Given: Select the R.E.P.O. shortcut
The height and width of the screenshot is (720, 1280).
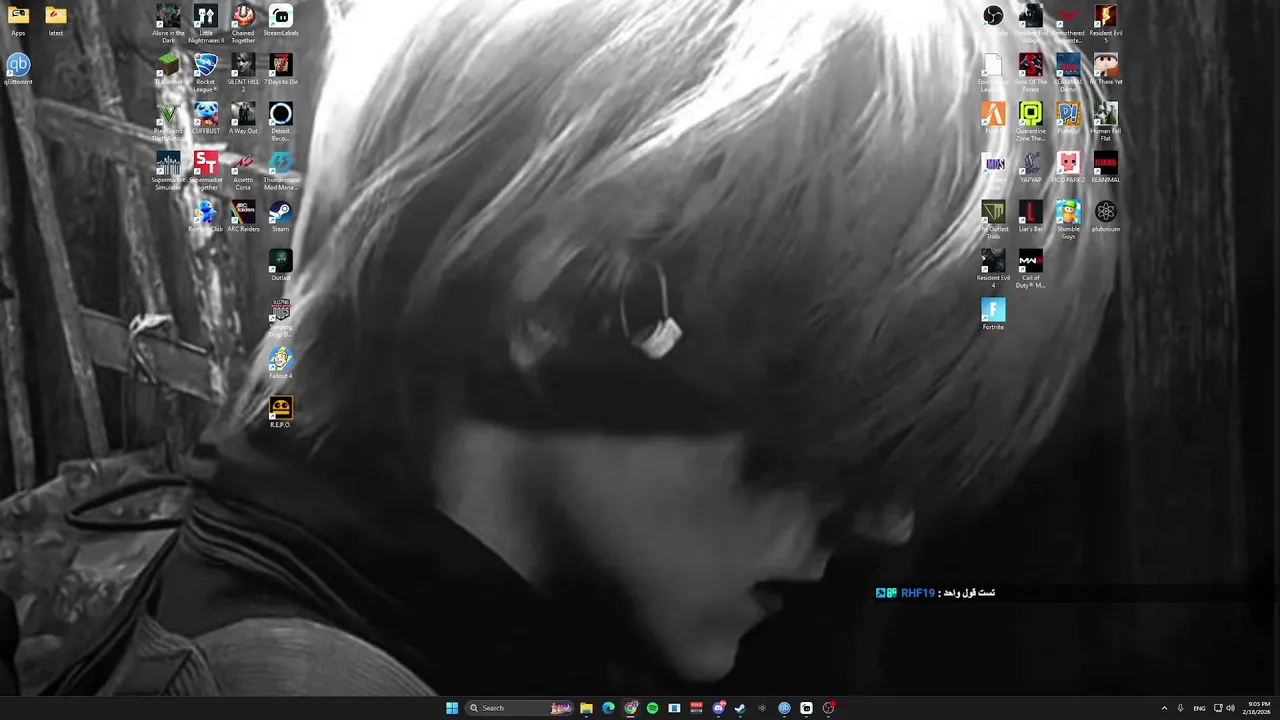Looking at the screenshot, I should pyautogui.click(x=281, y=413).
